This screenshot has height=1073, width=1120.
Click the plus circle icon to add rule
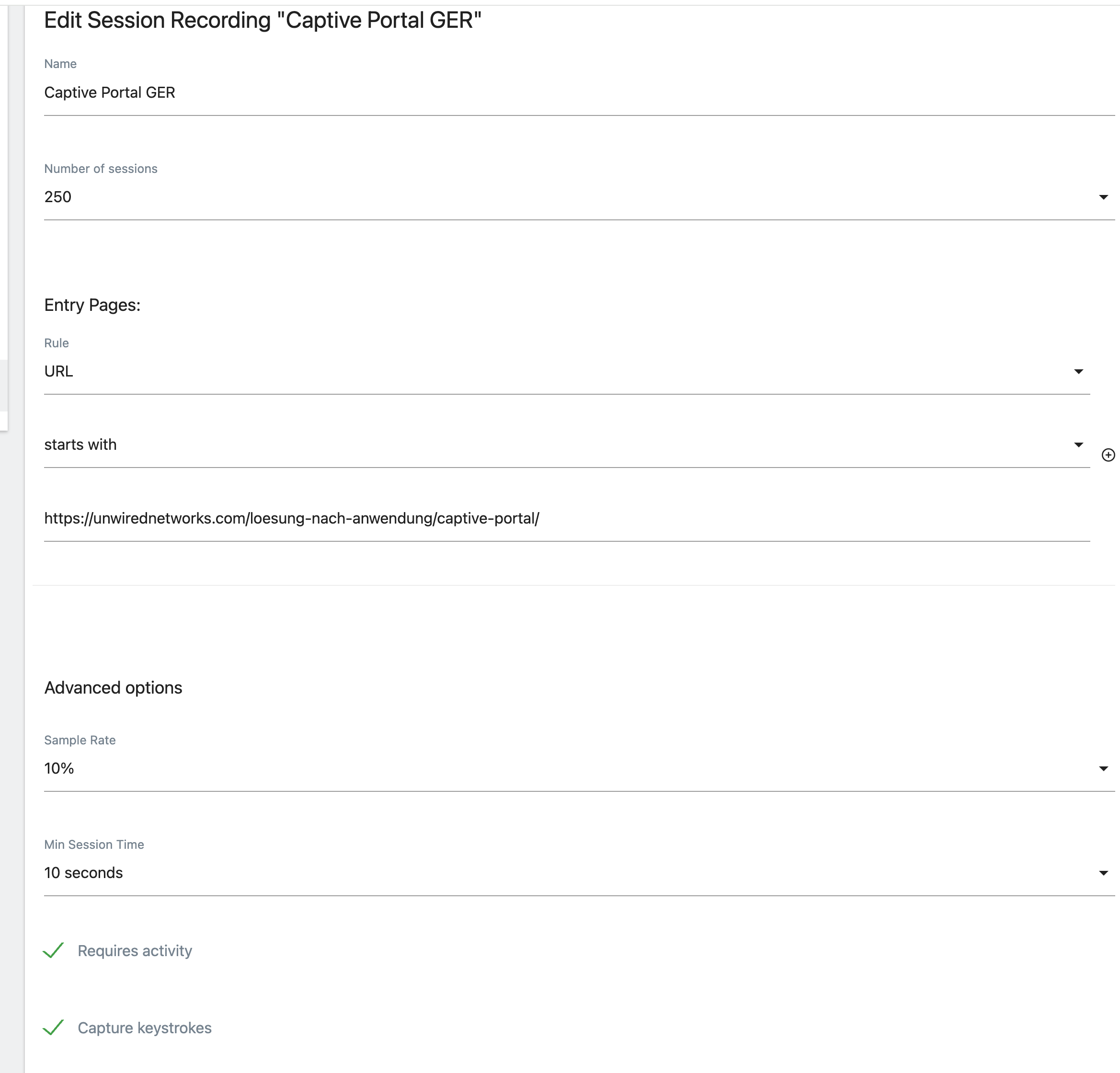(1108, 455)
